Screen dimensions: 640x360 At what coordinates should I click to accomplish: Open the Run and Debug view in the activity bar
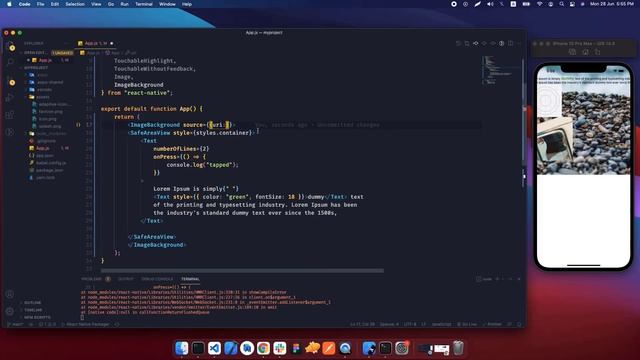10,98
